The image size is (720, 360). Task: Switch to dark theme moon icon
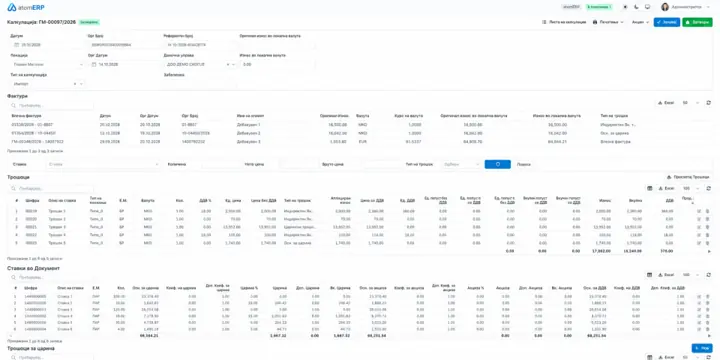tap(636, 7)
